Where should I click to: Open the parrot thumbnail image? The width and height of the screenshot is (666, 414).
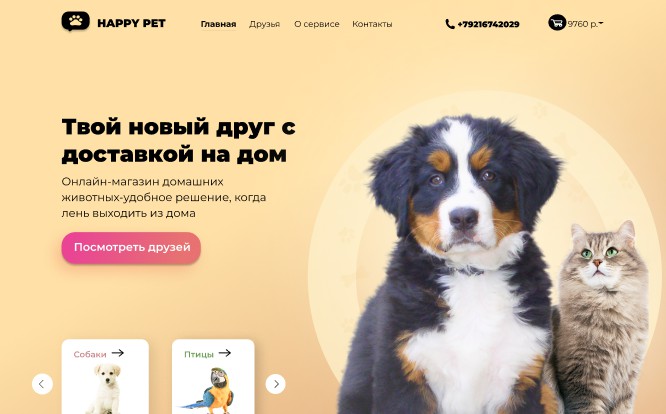(207, 391)
